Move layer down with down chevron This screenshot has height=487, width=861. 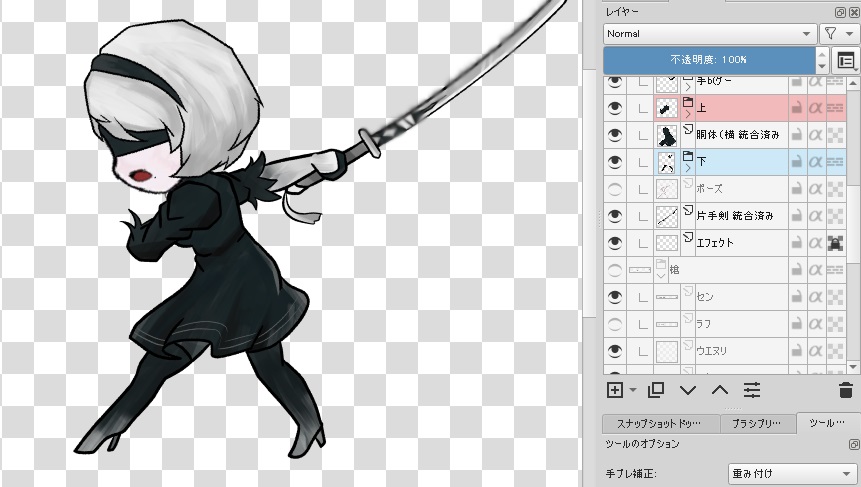click(688, 390)
